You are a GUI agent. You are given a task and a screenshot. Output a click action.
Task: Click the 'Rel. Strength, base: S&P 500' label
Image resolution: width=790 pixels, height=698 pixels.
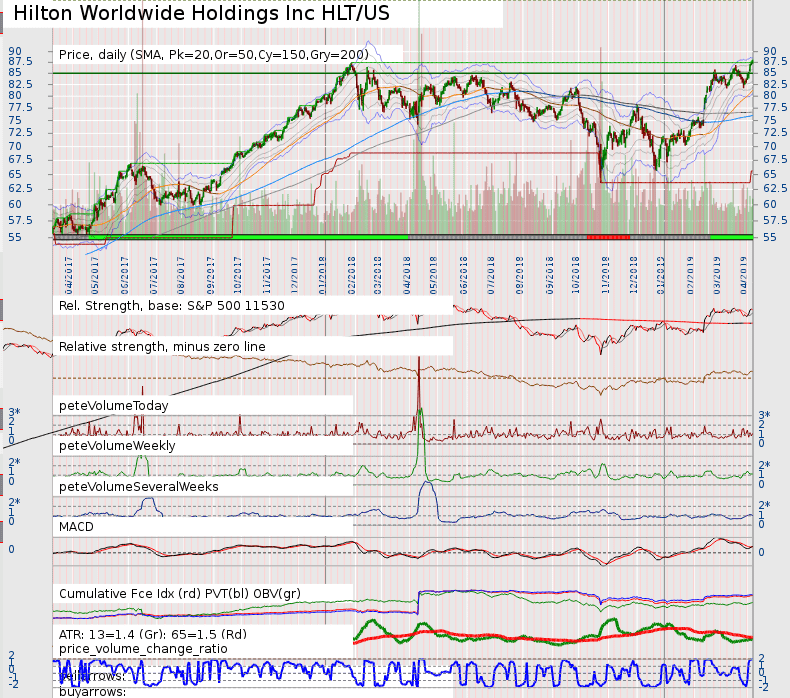172,305
